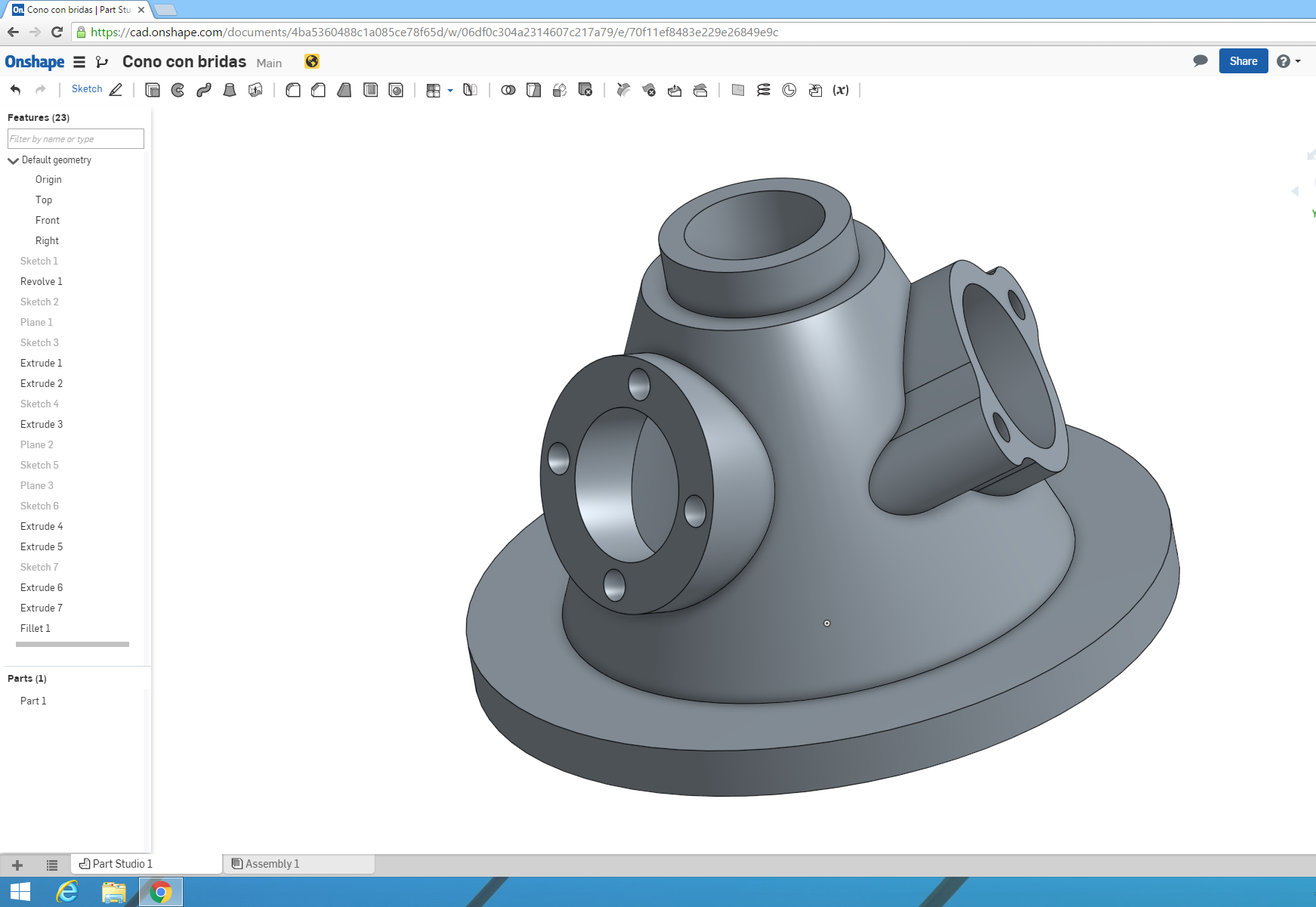Open the pattern tools dropdown arrow
Image resolution: width=1316 pixels, height=907 pixels.
pos(450,90)
